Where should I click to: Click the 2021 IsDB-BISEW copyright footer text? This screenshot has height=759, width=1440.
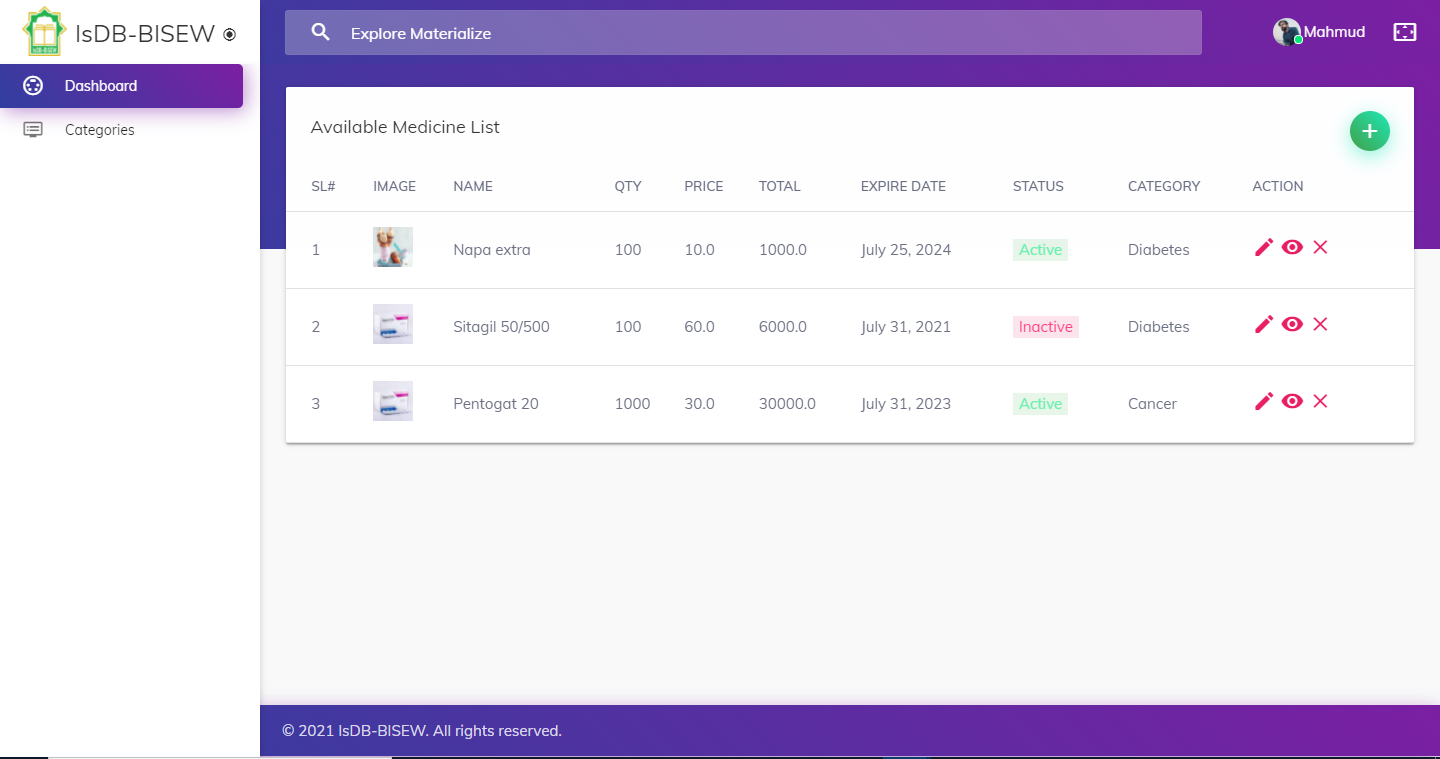(x=422, y=731)
